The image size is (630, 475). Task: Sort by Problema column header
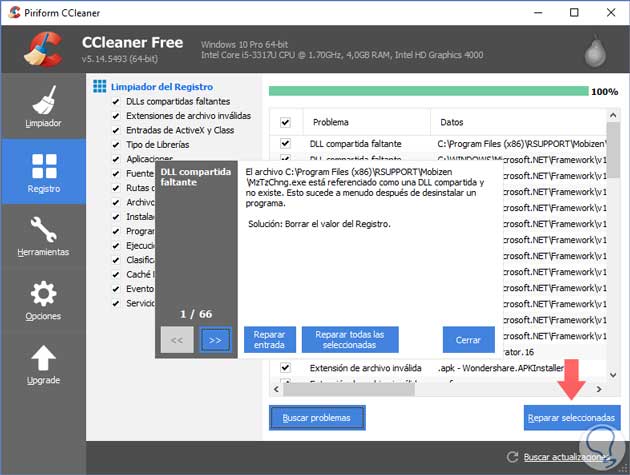(x=366, y=122)
